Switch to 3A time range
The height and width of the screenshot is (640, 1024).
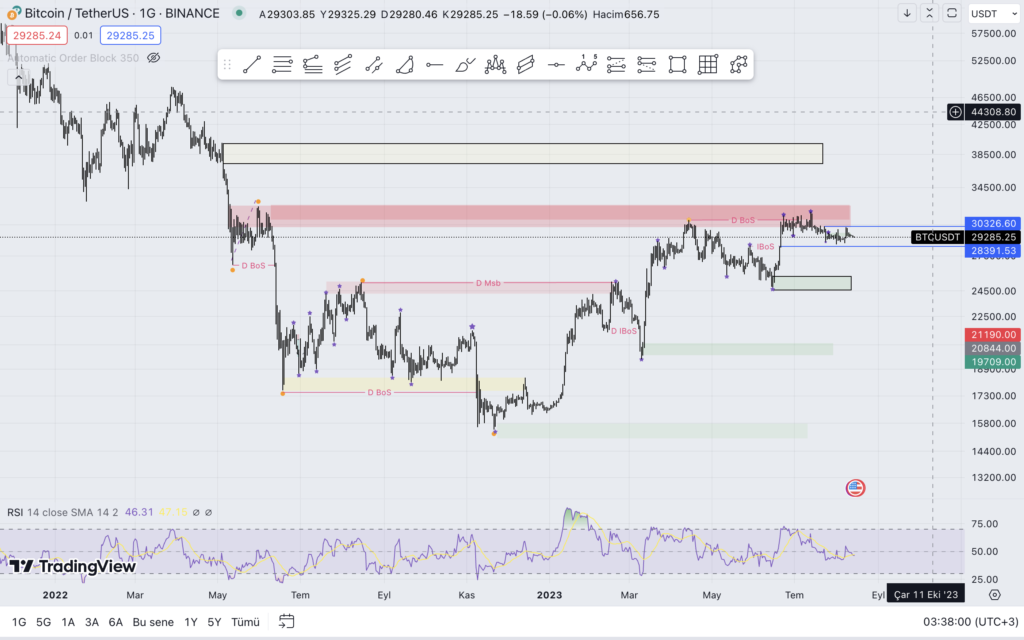(91, 622)
